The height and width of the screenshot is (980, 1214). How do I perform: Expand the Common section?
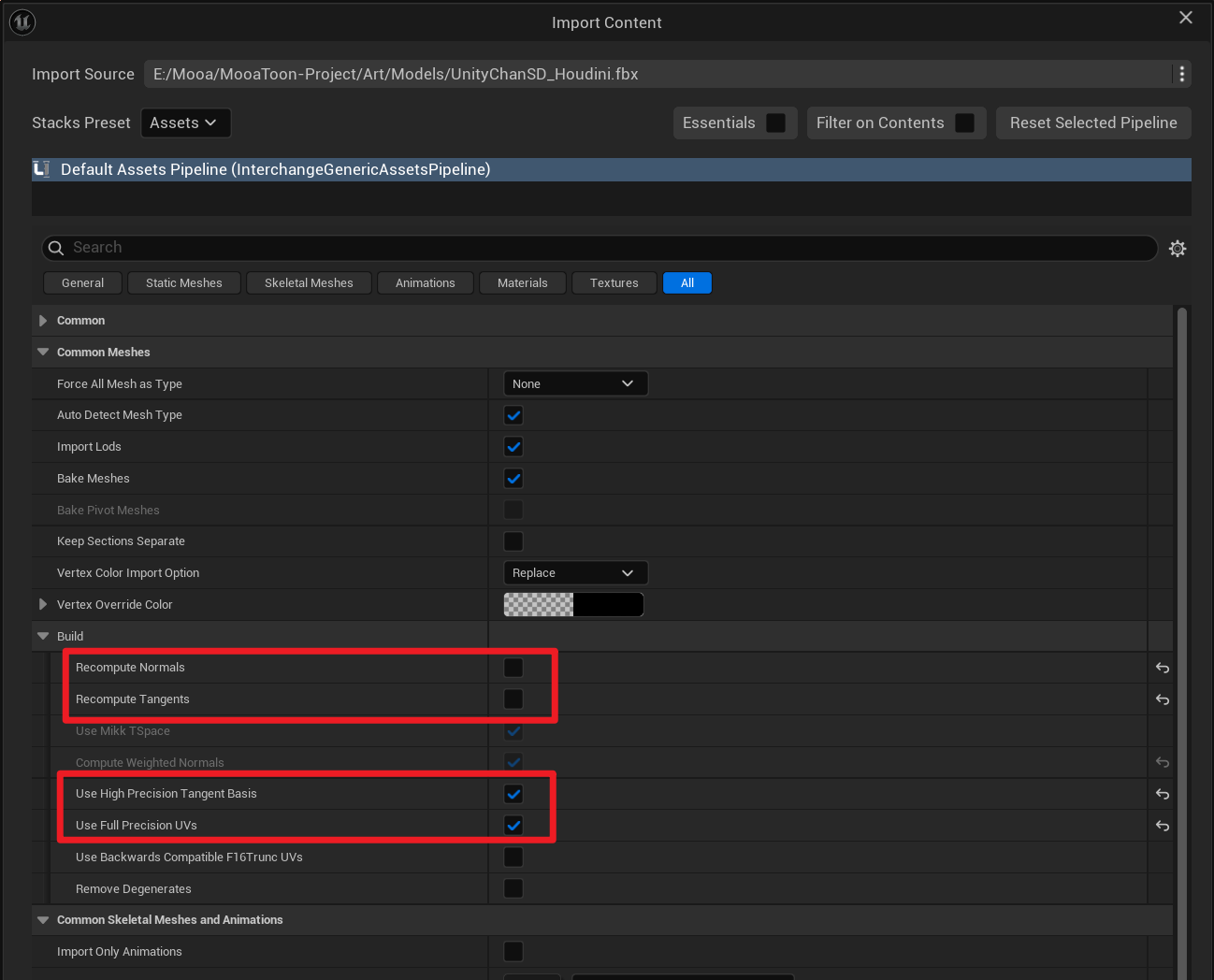click(x=43, y=321)
